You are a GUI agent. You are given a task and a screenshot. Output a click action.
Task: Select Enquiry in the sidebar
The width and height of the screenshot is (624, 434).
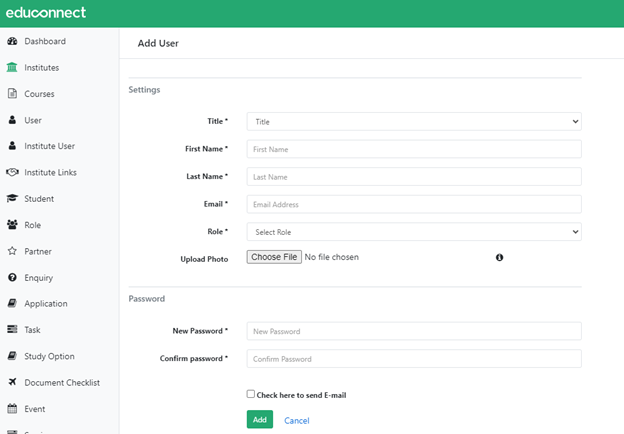click(x=38, y=277)
